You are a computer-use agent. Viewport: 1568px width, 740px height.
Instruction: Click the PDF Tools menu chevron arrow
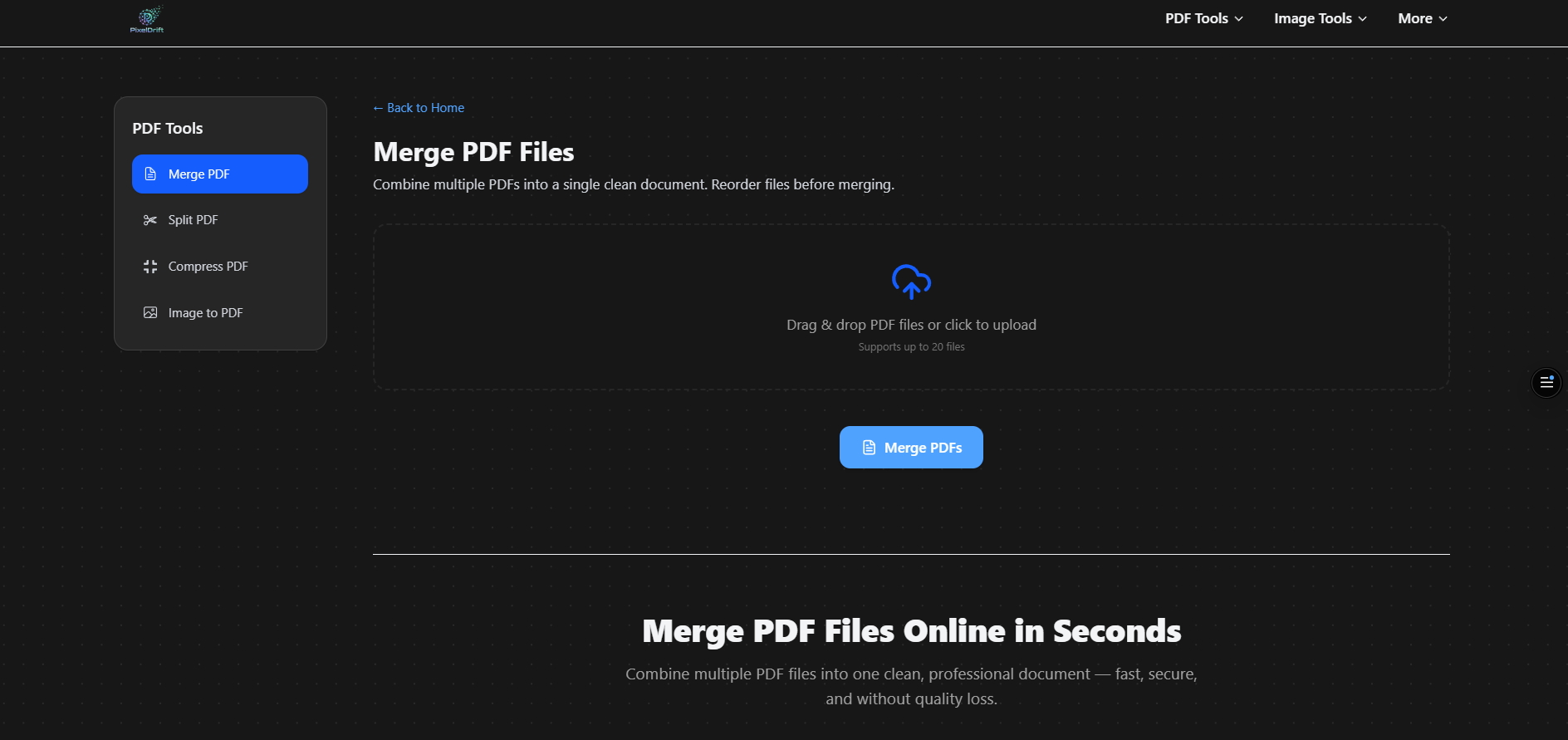[x=1239, y=19]
